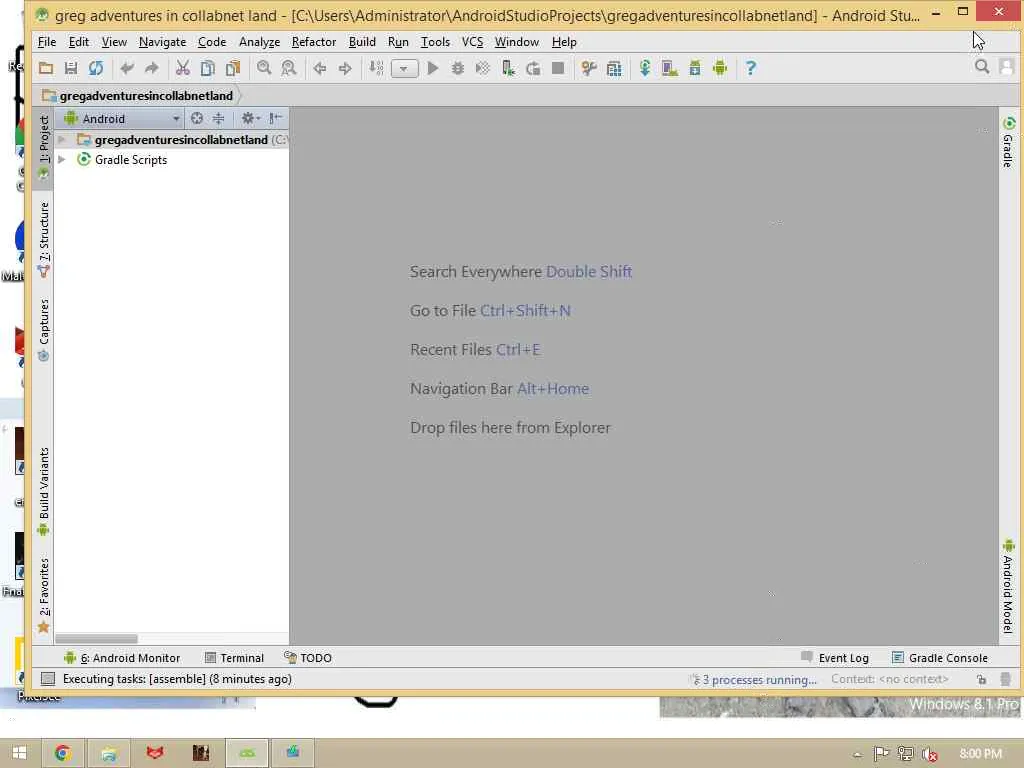
Task: Click the Cut scissors icon
Action: click(183, 68)
